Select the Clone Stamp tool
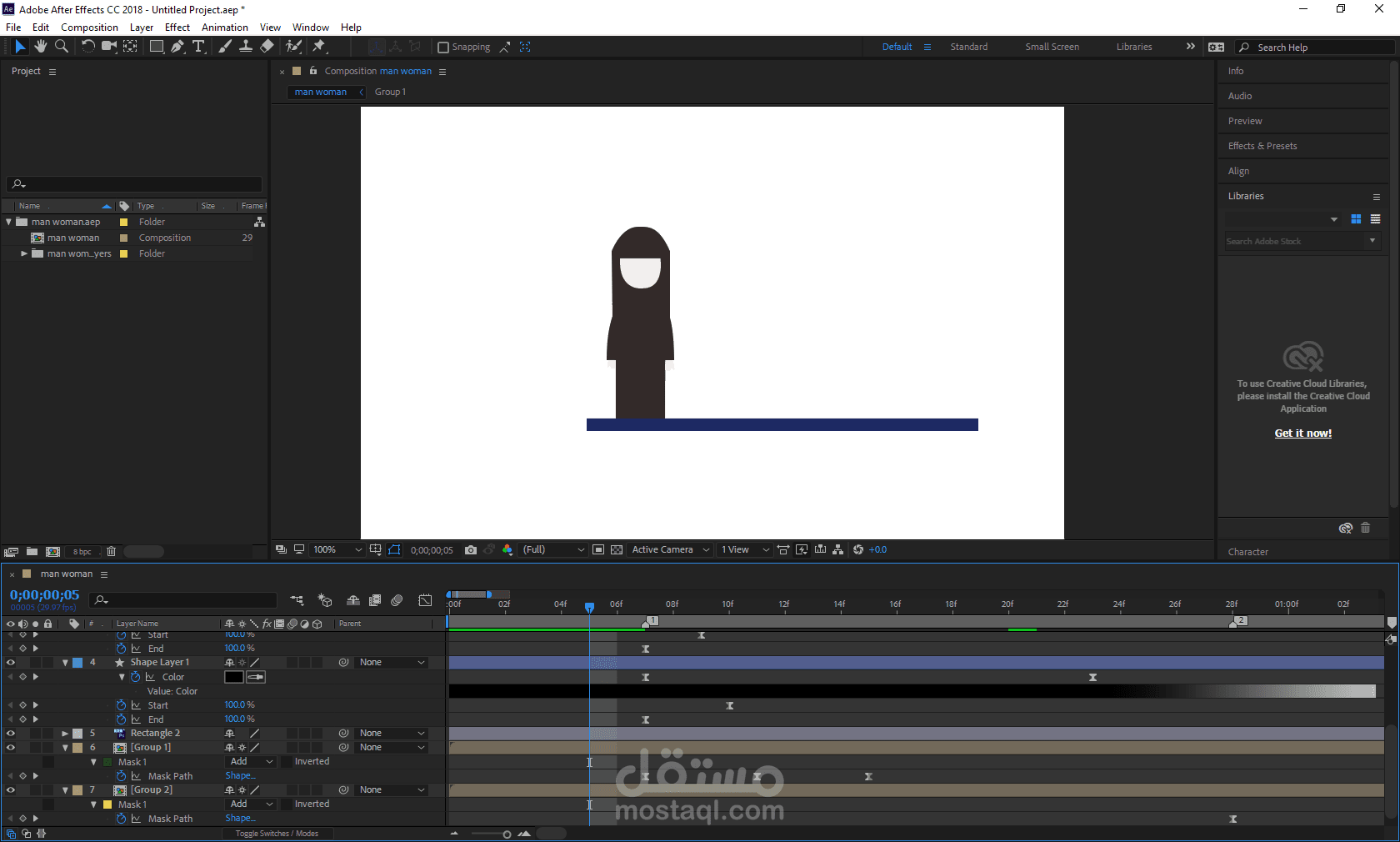The width and height of the screenshot is (1400, 842). [246, 47]
